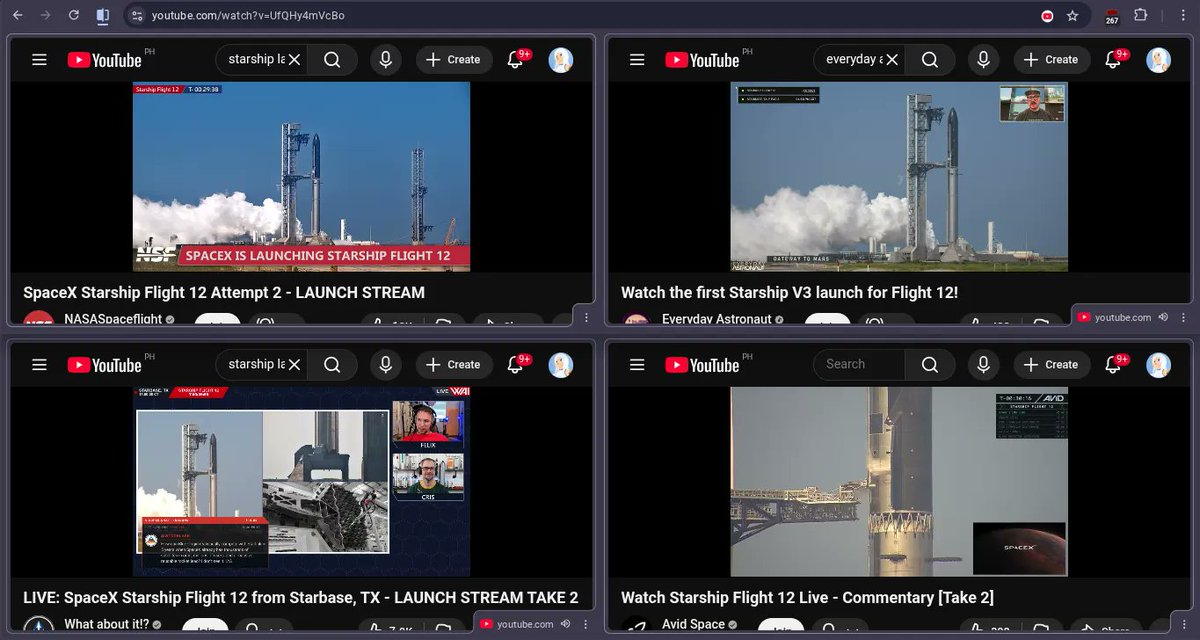Open the split view icon beside reload

coord(102,16)
